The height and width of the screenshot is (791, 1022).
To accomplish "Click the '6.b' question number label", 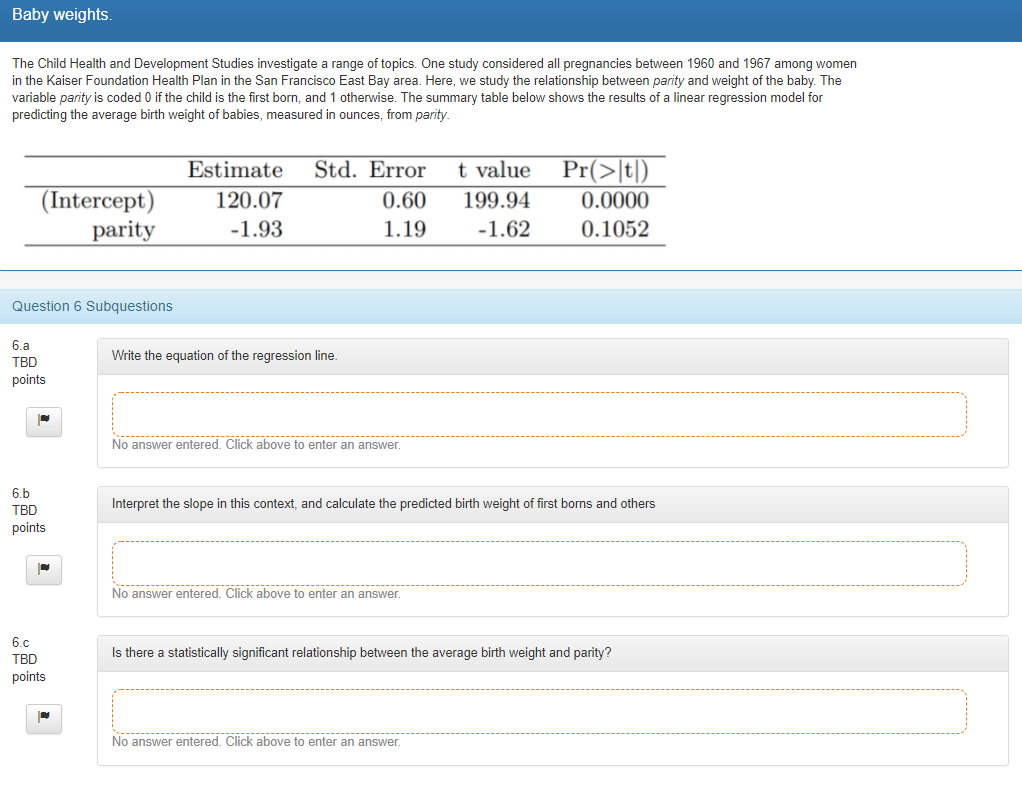I will click(21, 493).
